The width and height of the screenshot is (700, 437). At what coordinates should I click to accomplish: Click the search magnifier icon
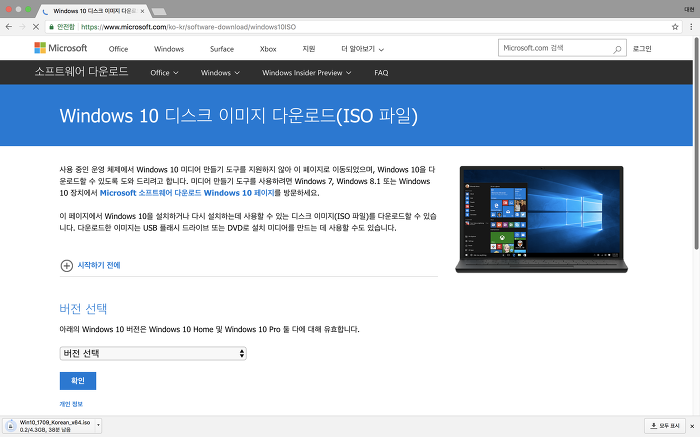pos(617,49)
